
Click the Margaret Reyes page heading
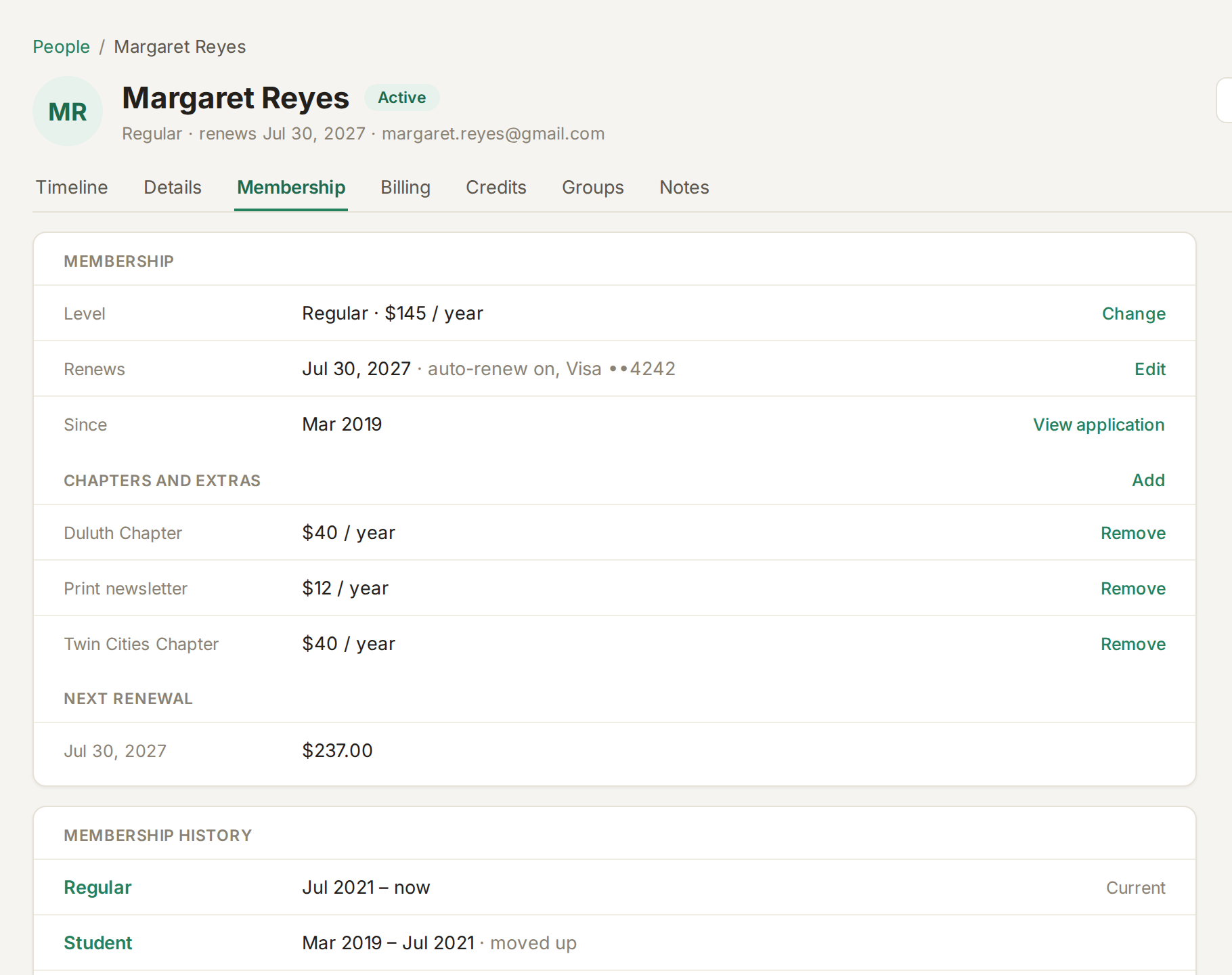(x=236, y=98)
